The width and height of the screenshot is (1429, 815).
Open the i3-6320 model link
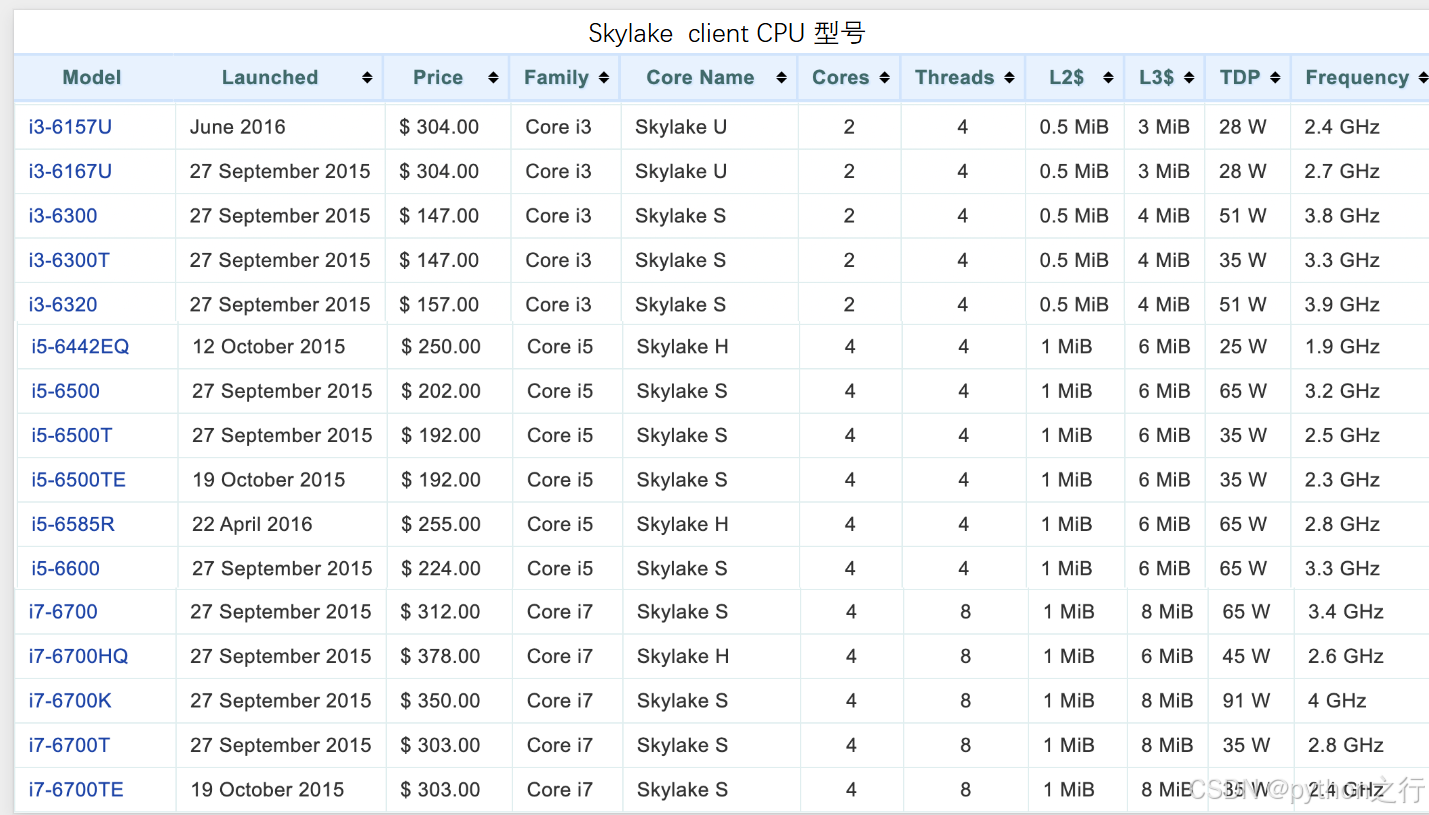[63, 305]
